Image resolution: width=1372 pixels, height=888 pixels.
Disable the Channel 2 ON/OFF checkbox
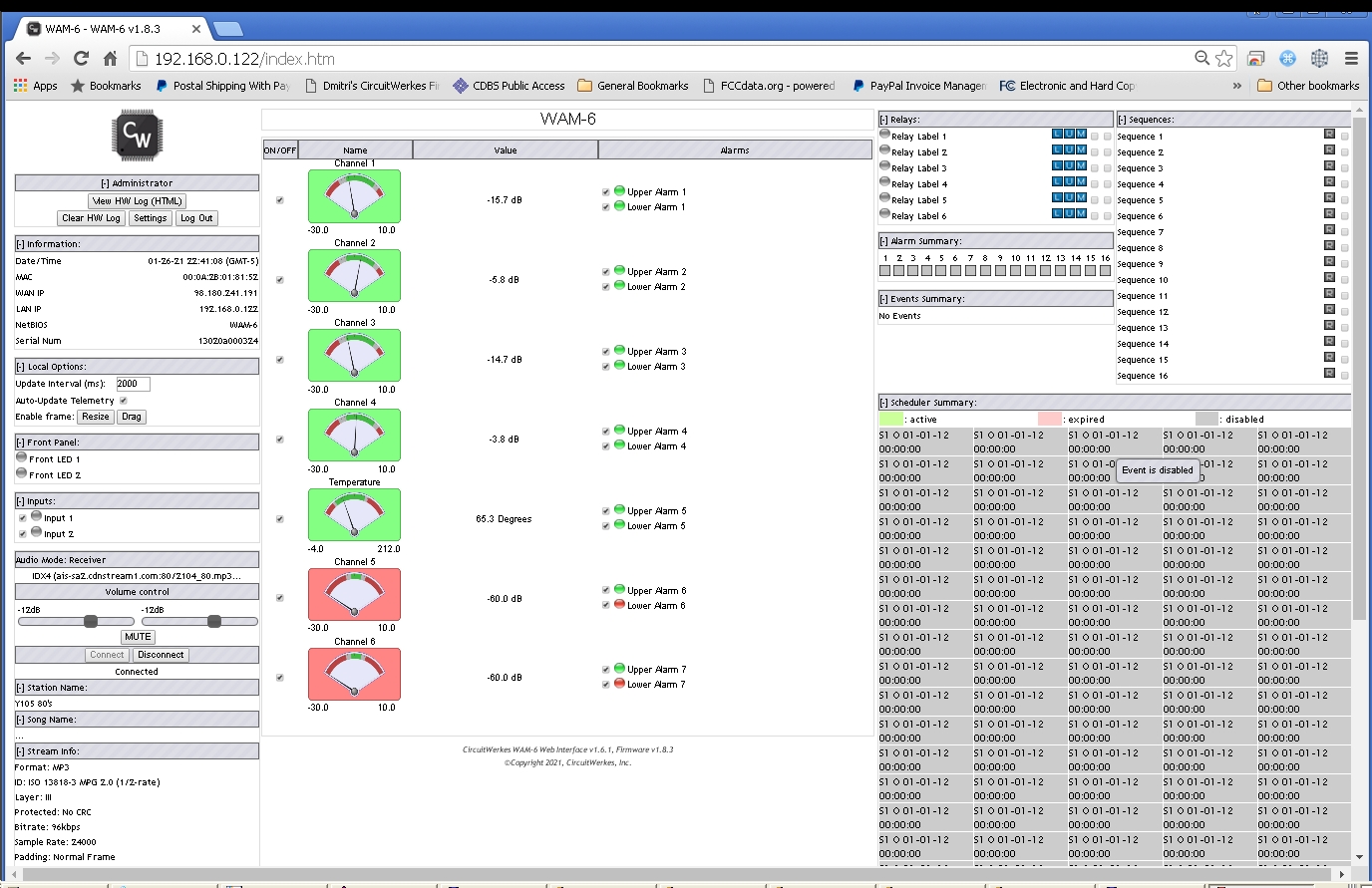(280, 280)
